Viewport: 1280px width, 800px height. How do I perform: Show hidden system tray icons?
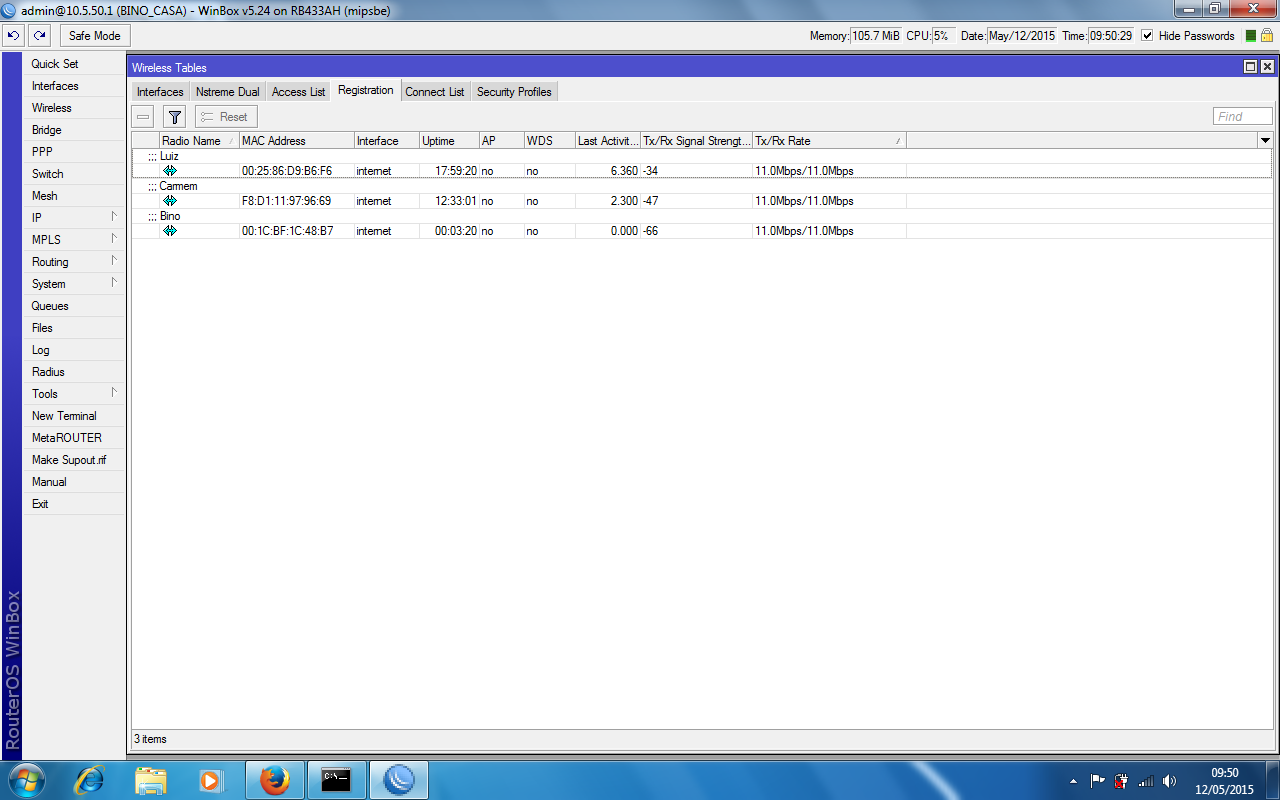point(1073,781)
